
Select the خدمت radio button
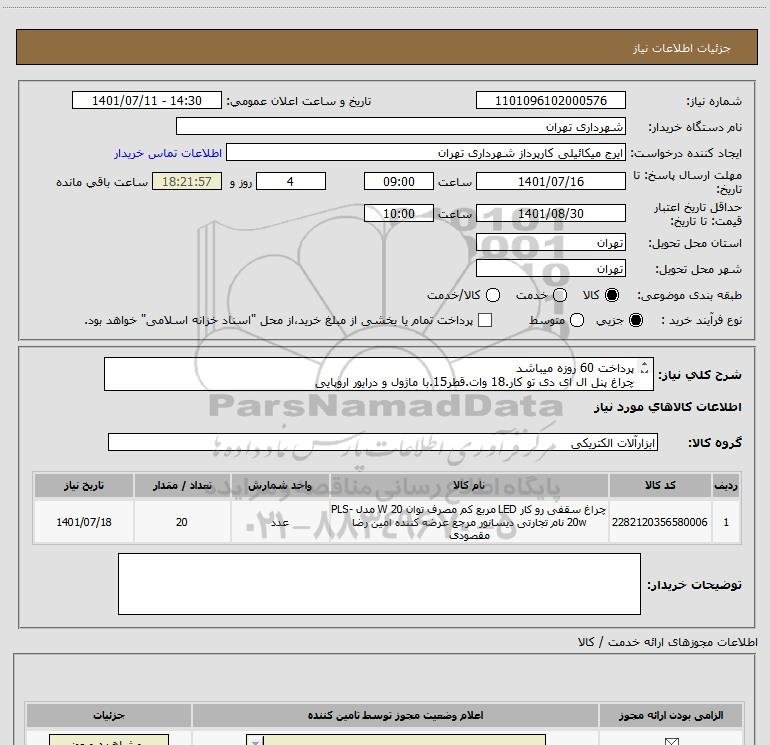tap(560, 295)
